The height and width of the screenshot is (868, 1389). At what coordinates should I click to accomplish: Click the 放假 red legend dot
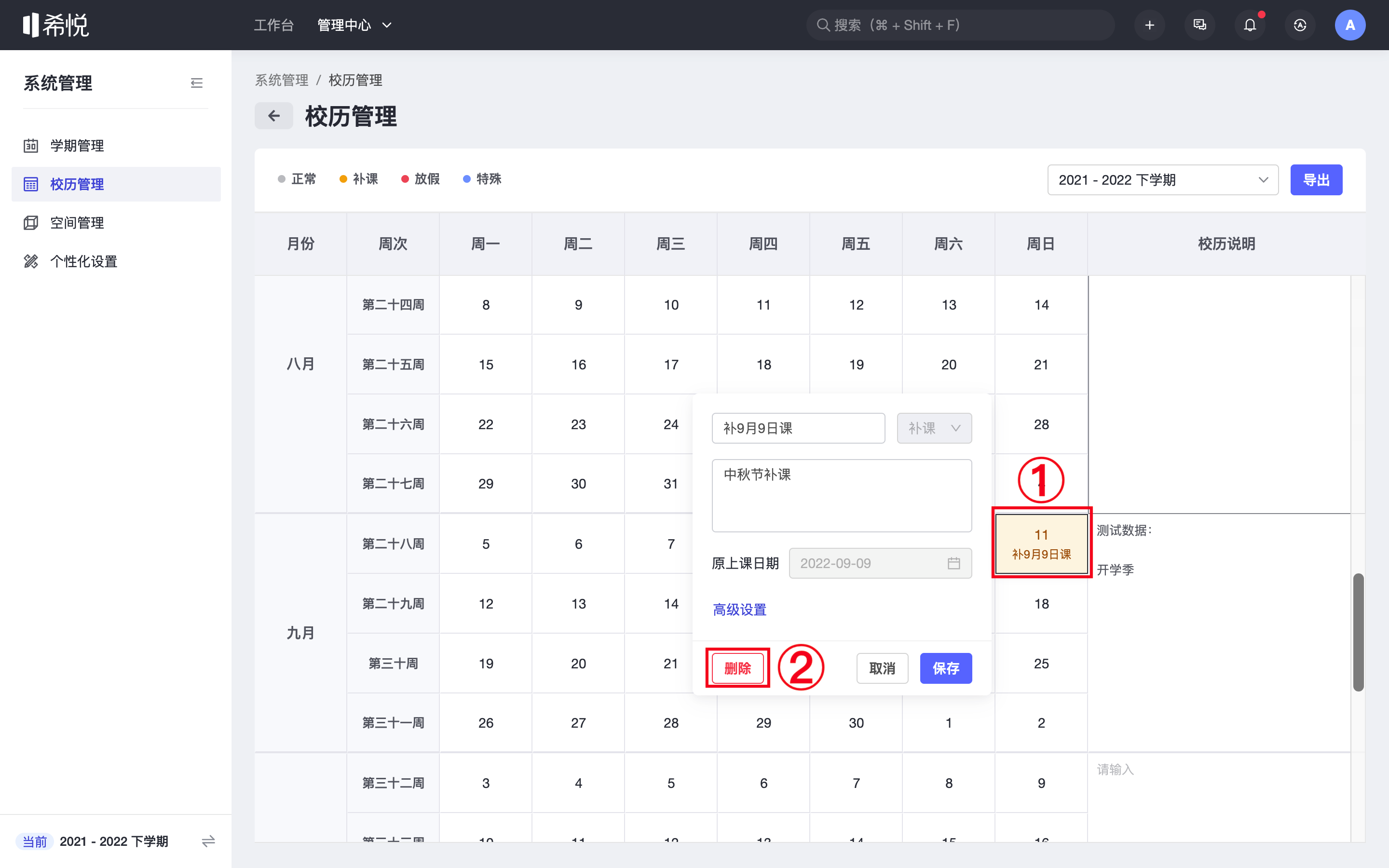[405, 179]
